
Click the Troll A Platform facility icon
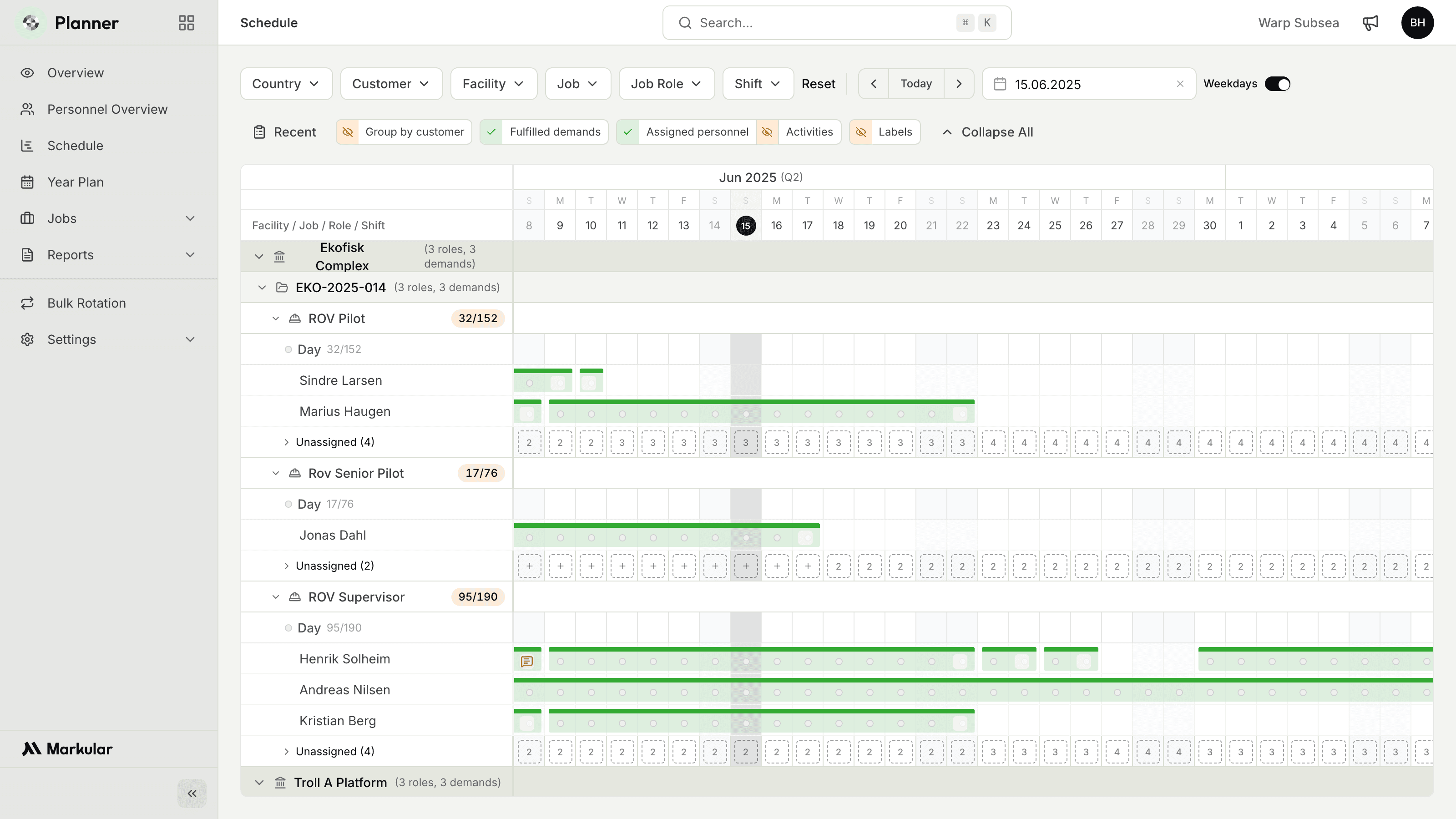click(x=280, y=783)
